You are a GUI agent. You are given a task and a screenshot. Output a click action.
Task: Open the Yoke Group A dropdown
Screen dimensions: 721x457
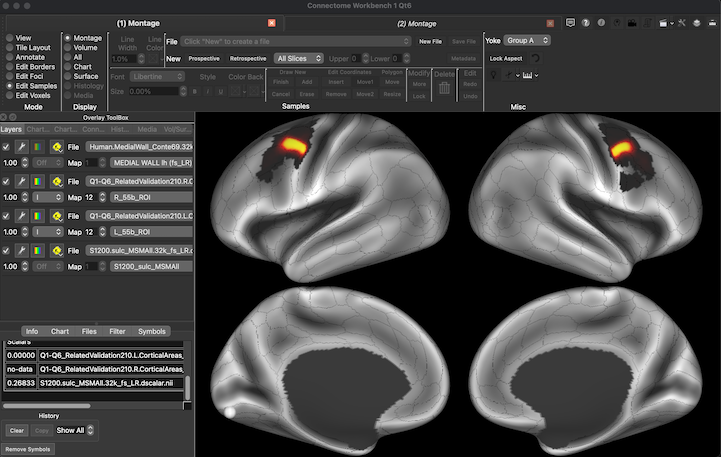[x=528, y=41]
